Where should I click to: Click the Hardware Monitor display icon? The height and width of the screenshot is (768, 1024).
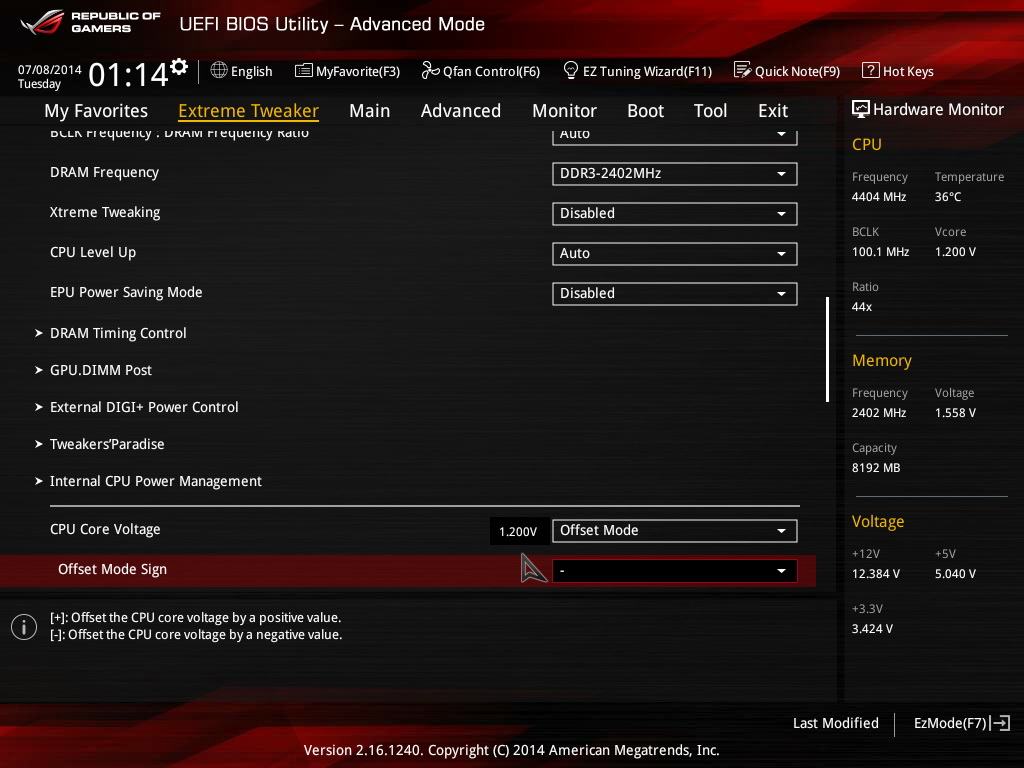tap(861, 109)
